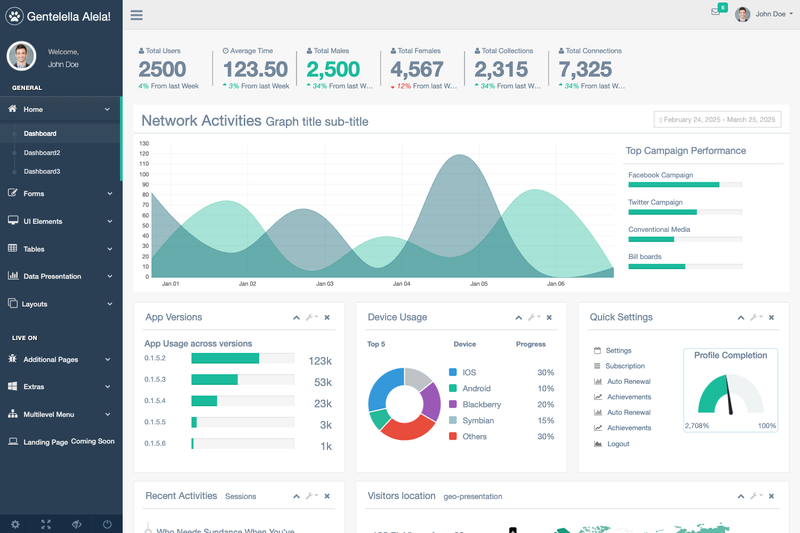Select Dashboard submenu item
This screenshot has width=800, height=533.
[40, 134]
